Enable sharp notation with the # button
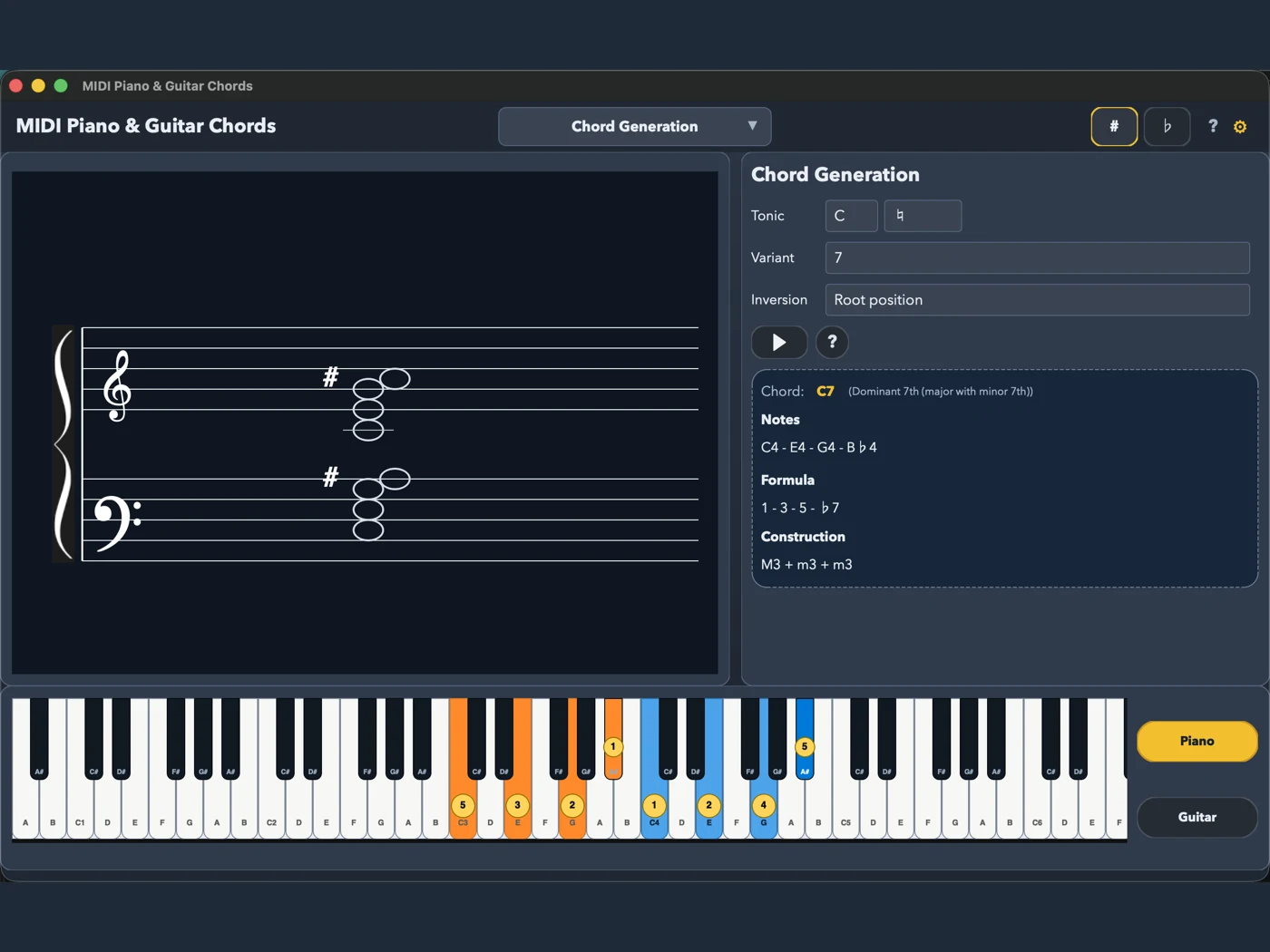The image size is (1270, 952). pyautogui.click(x=1114, y=126)
